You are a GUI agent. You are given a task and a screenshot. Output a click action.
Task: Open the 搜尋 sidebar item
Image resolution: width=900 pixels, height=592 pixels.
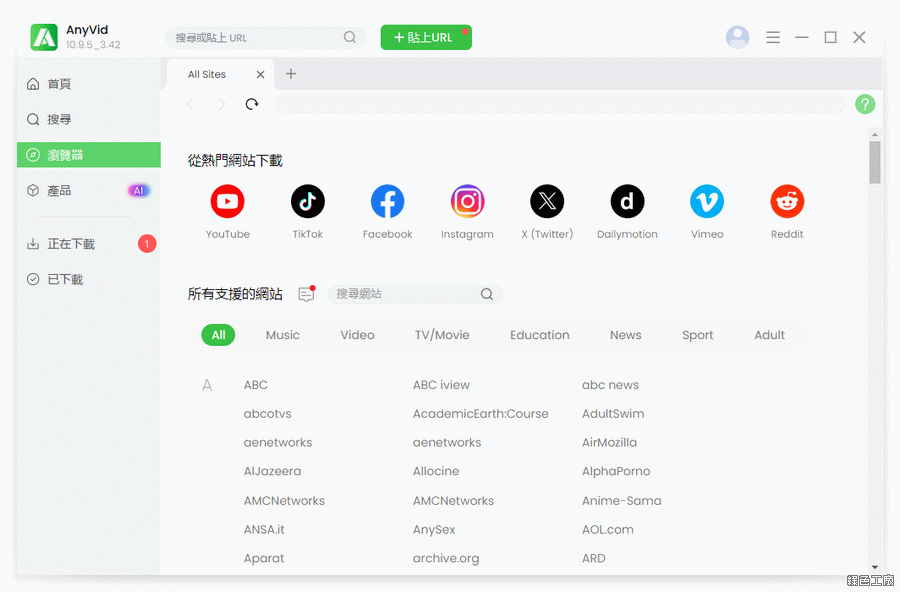pos(59,119)
